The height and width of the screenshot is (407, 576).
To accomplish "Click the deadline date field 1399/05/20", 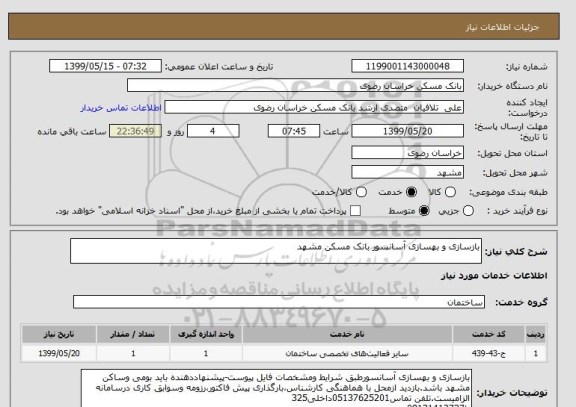I will point(407,131).
